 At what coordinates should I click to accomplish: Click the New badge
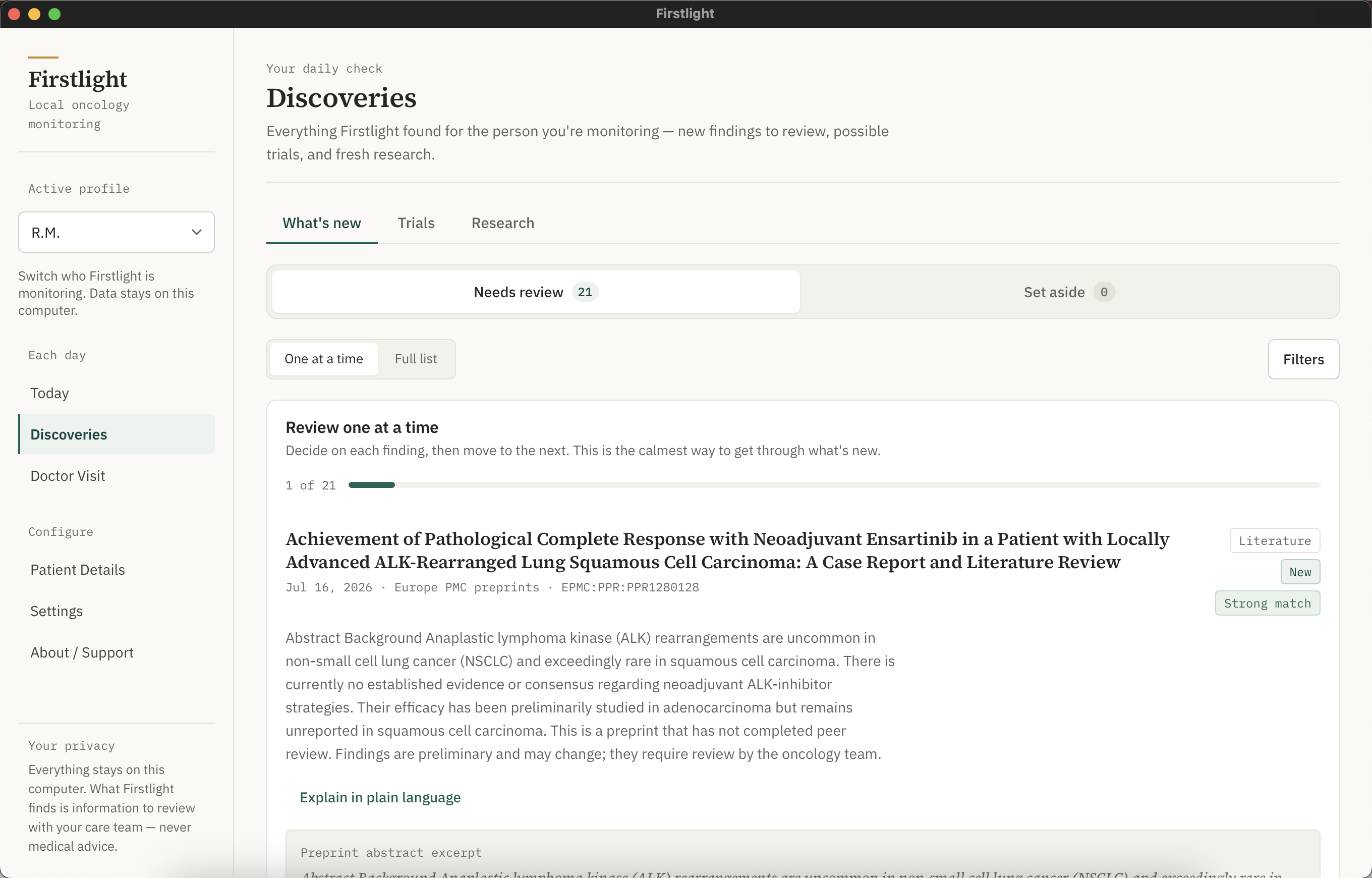1300,572
